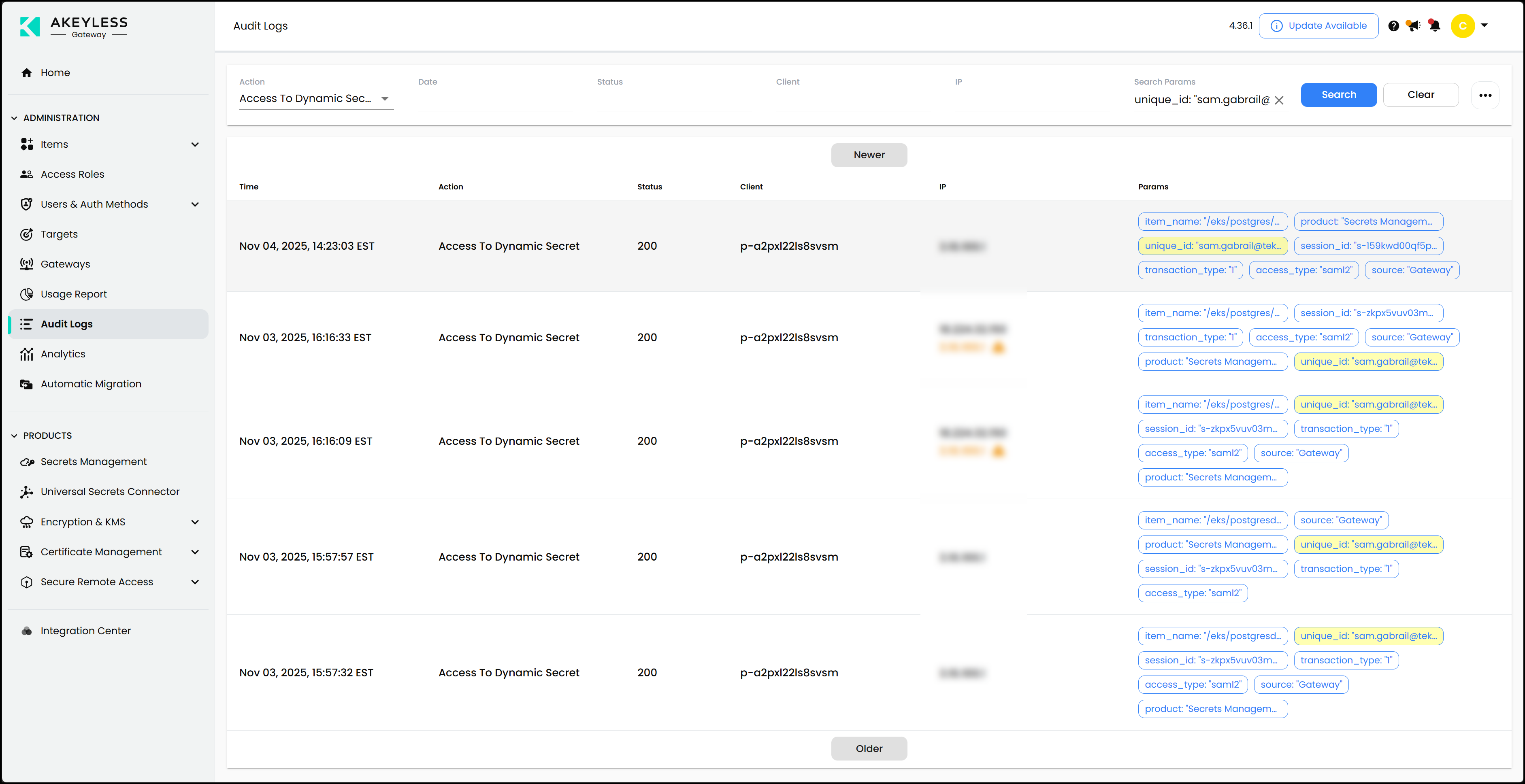Load older audit log entries
Image resolution: width=1525 pixels, height=784 pixels.
869,748
